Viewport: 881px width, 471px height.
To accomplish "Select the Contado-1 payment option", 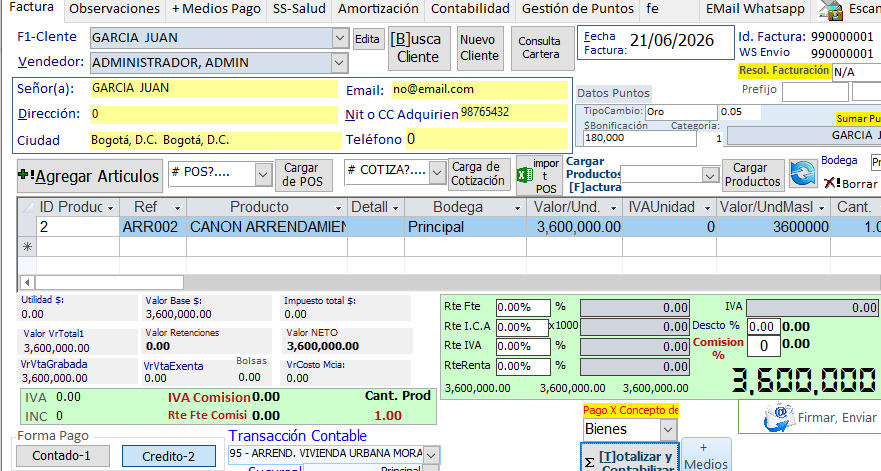I will (61, 456).
